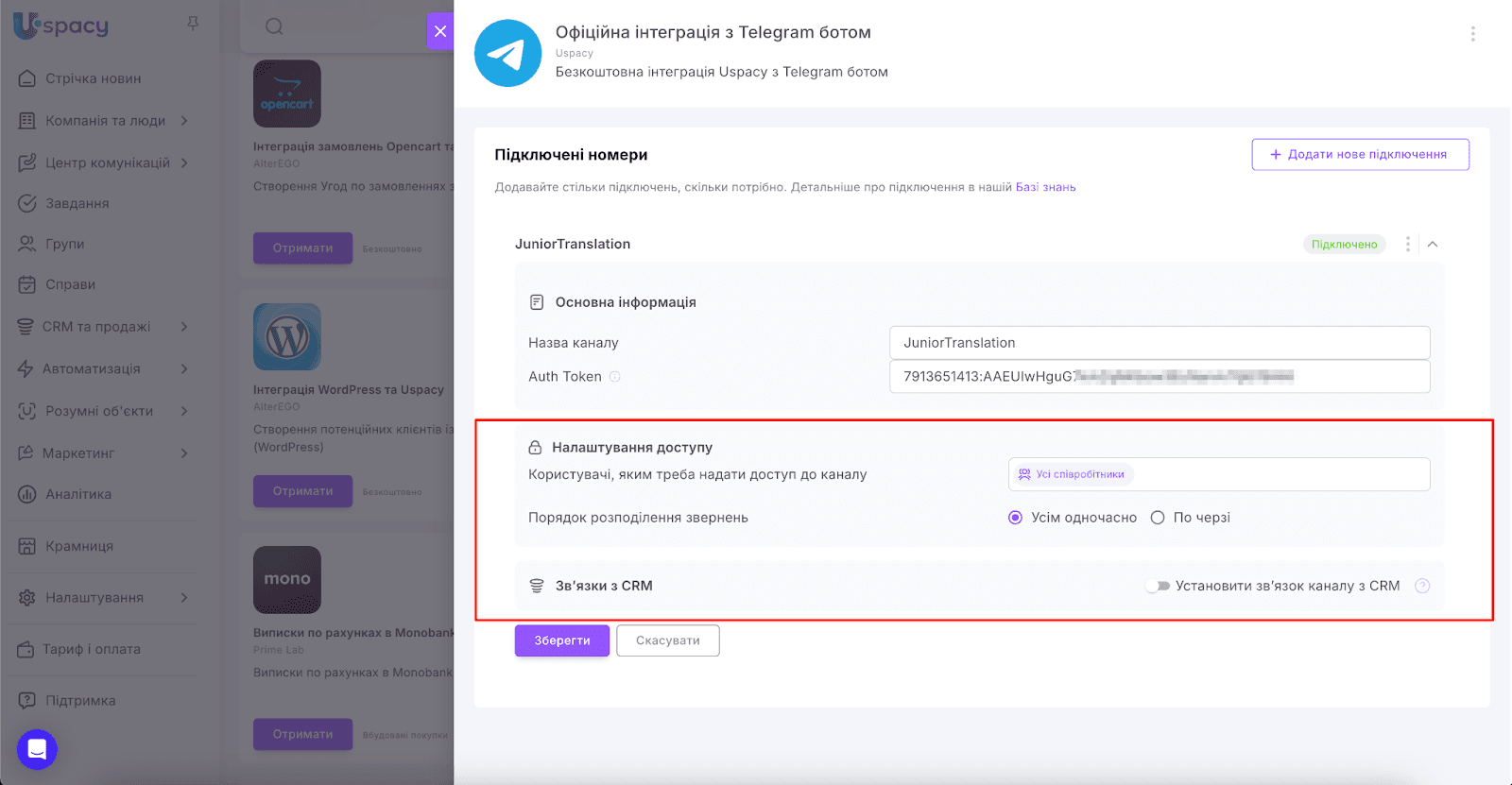Screen dimensions: 1512x785
Task: Open the support chat bubble
Action: 36,749
